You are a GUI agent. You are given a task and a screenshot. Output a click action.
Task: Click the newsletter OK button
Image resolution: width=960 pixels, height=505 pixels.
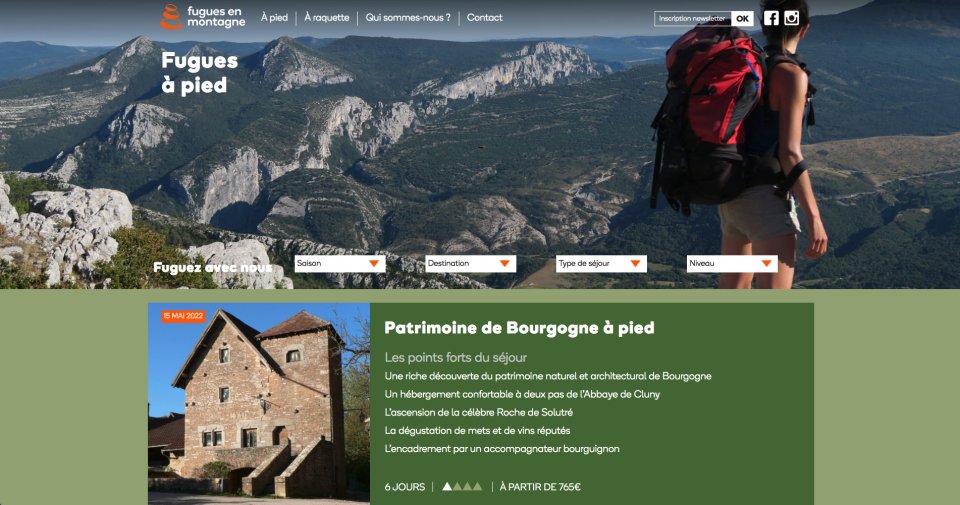click(x=743, y=18)
